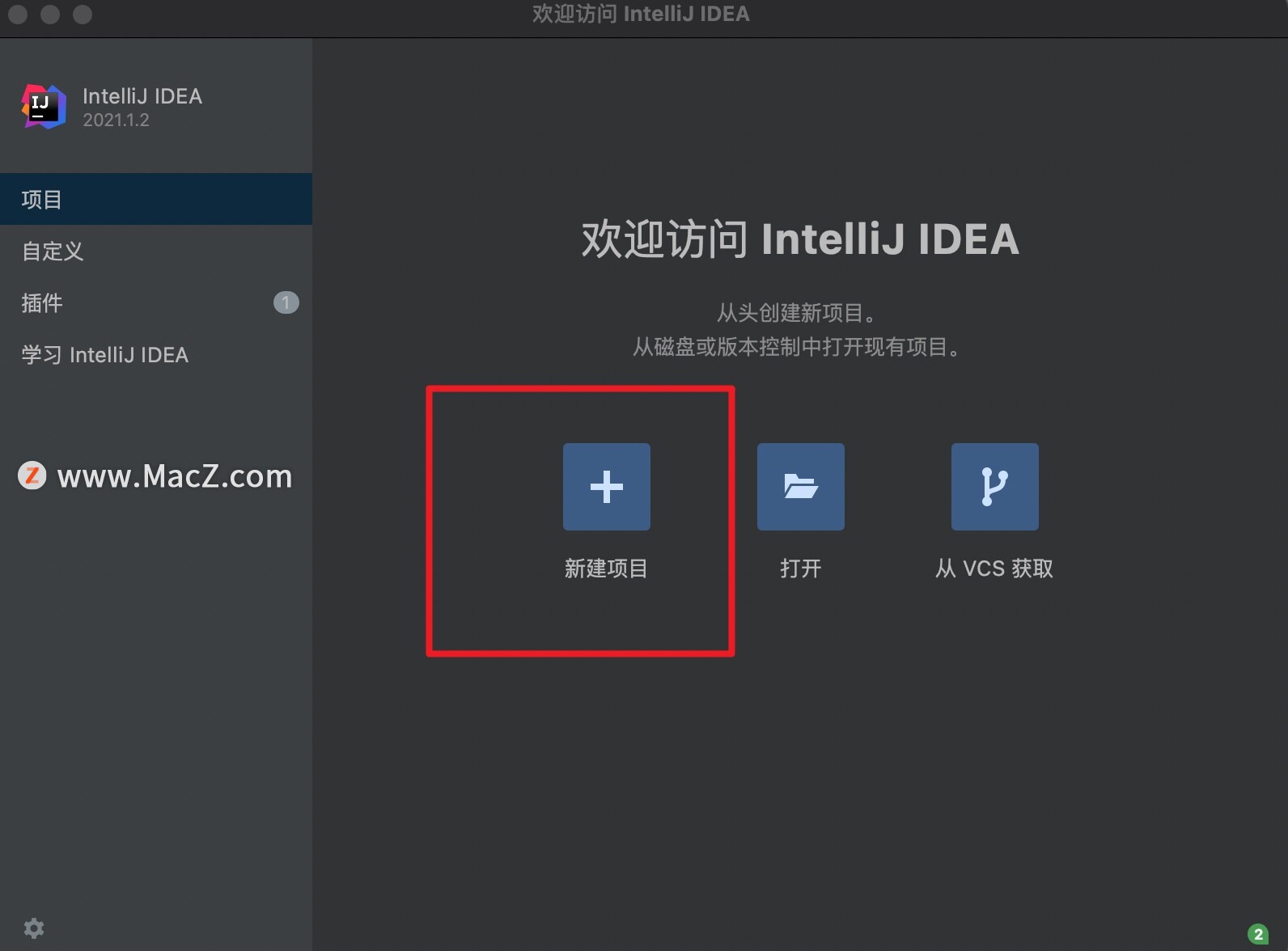1288x951 pixels.
Task: Click the zoom window button
Action: pyautogui.click(x=83, y=14)
